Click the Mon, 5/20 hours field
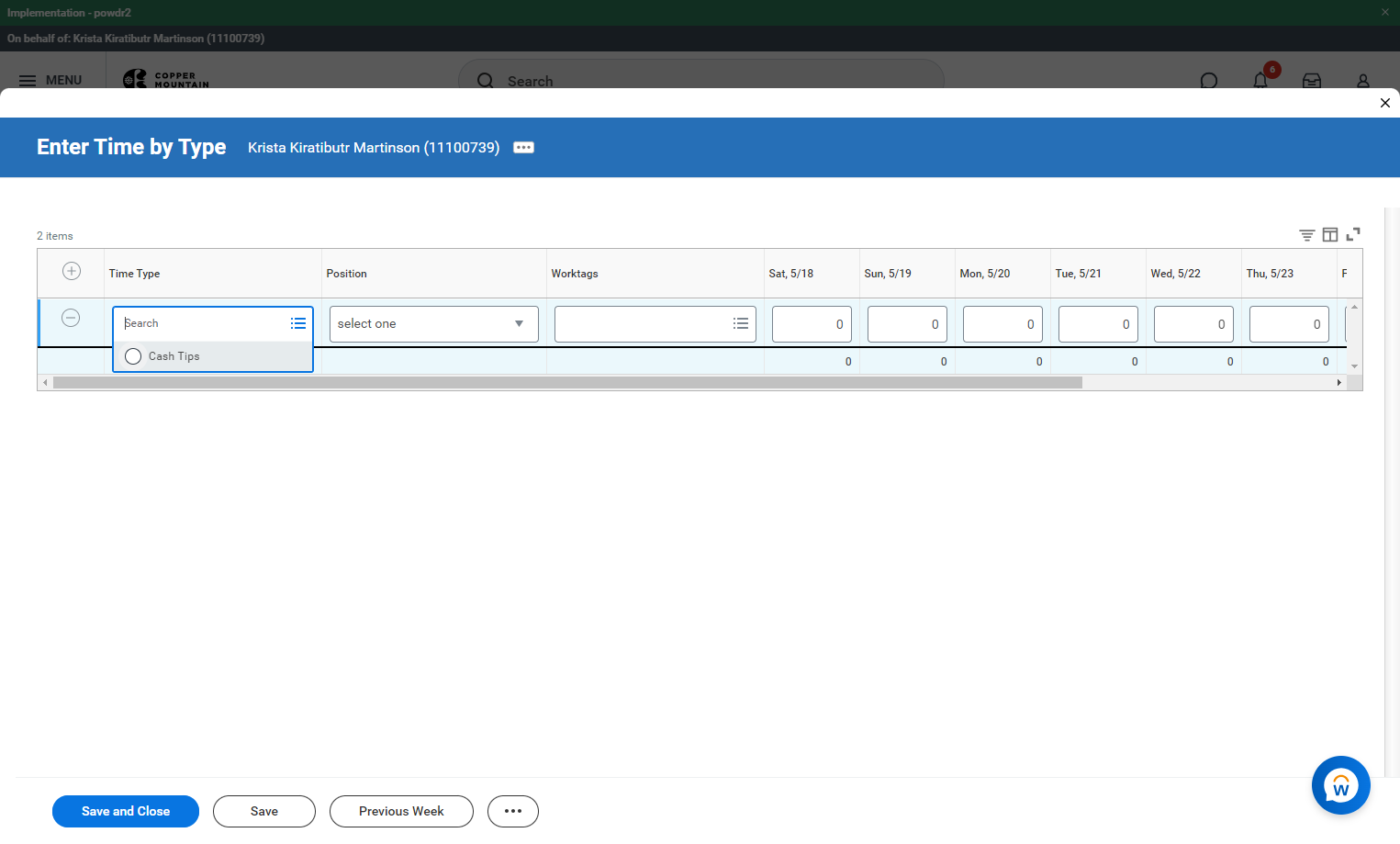 (x=1002, y=324)
